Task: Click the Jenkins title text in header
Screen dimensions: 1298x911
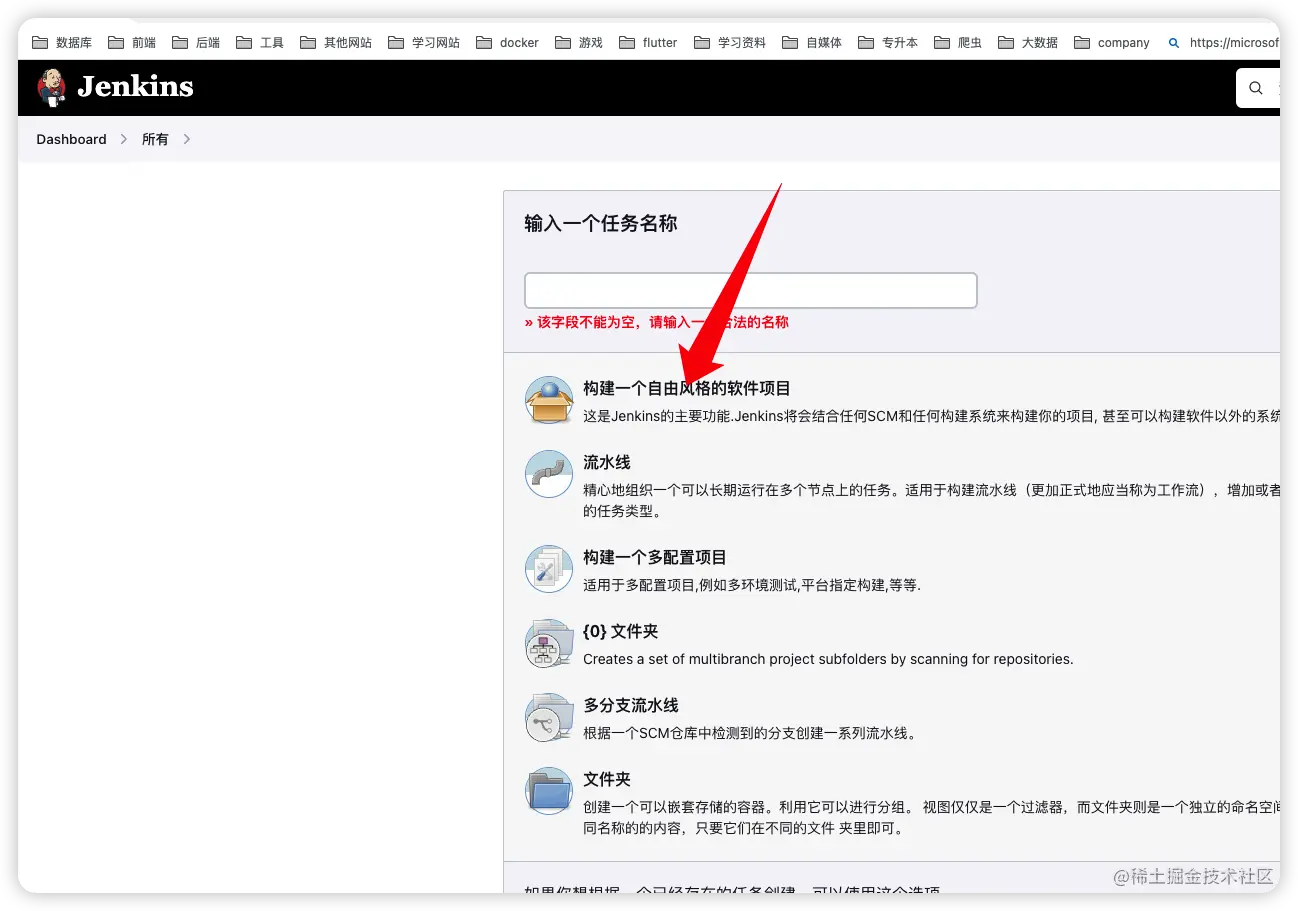Action: (x=135, y=87)
